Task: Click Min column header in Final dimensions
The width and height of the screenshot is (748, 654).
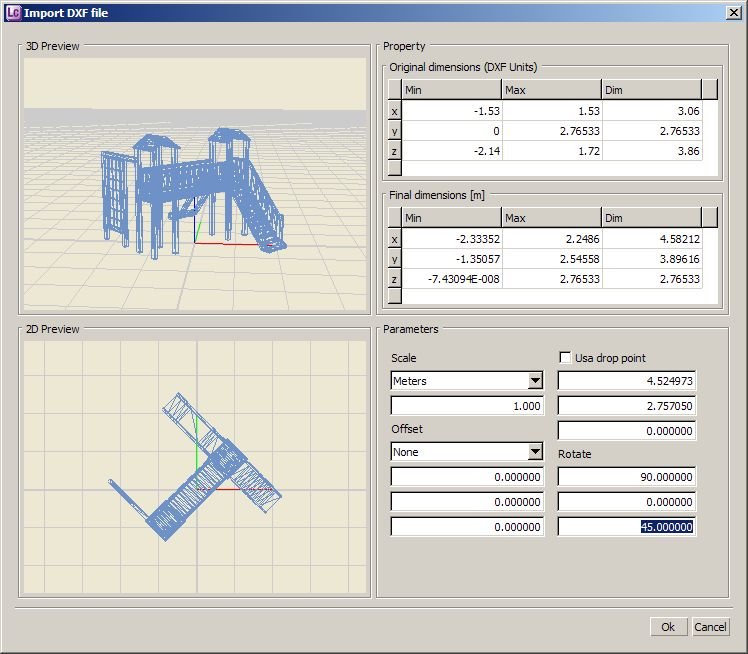Action: (x=451, y=218)
